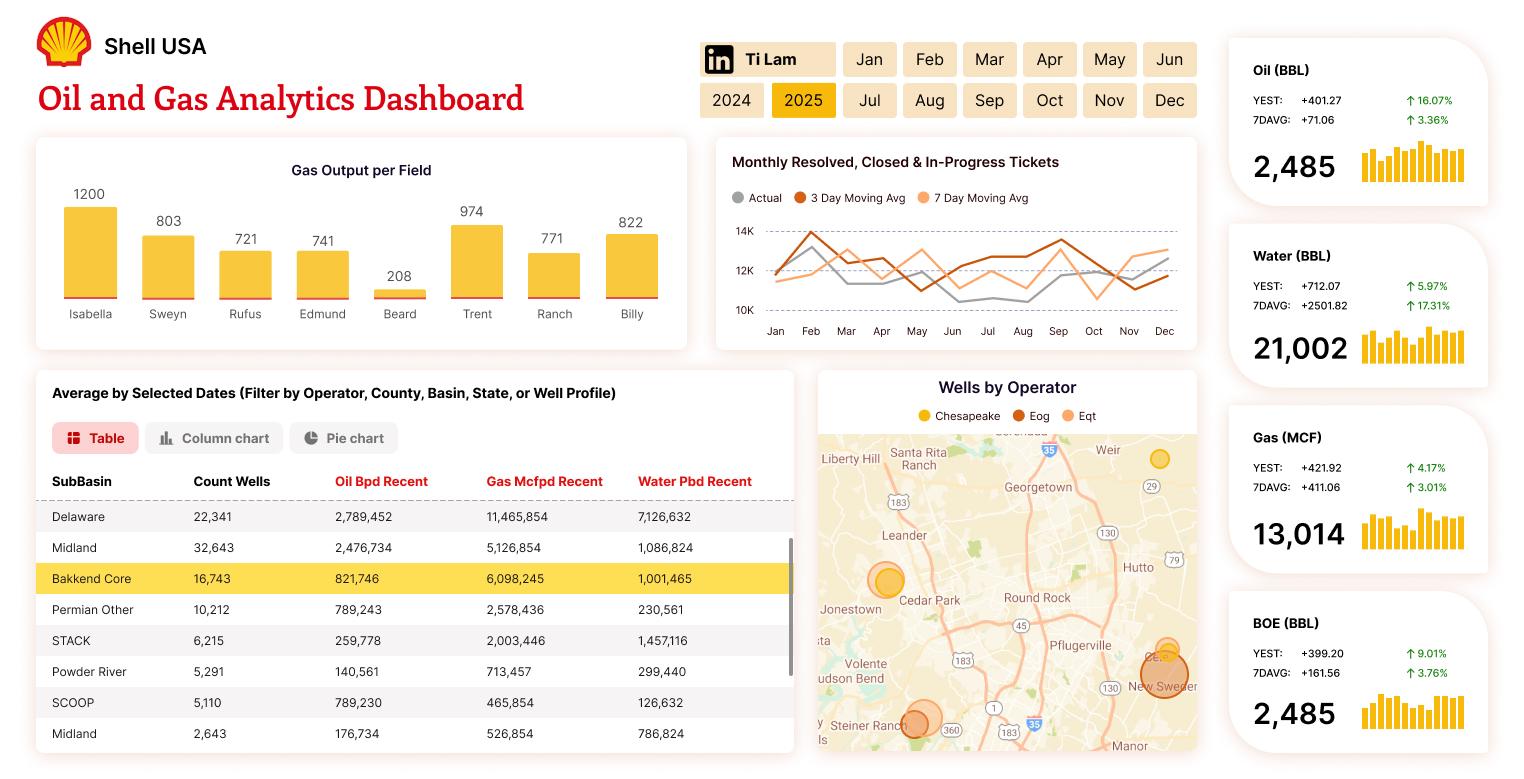Image resolution: width=1524 pixels, height=779 pixels.
Task: Click the LinkedIn icon beside Ti Lam
Action: [720, 60]
